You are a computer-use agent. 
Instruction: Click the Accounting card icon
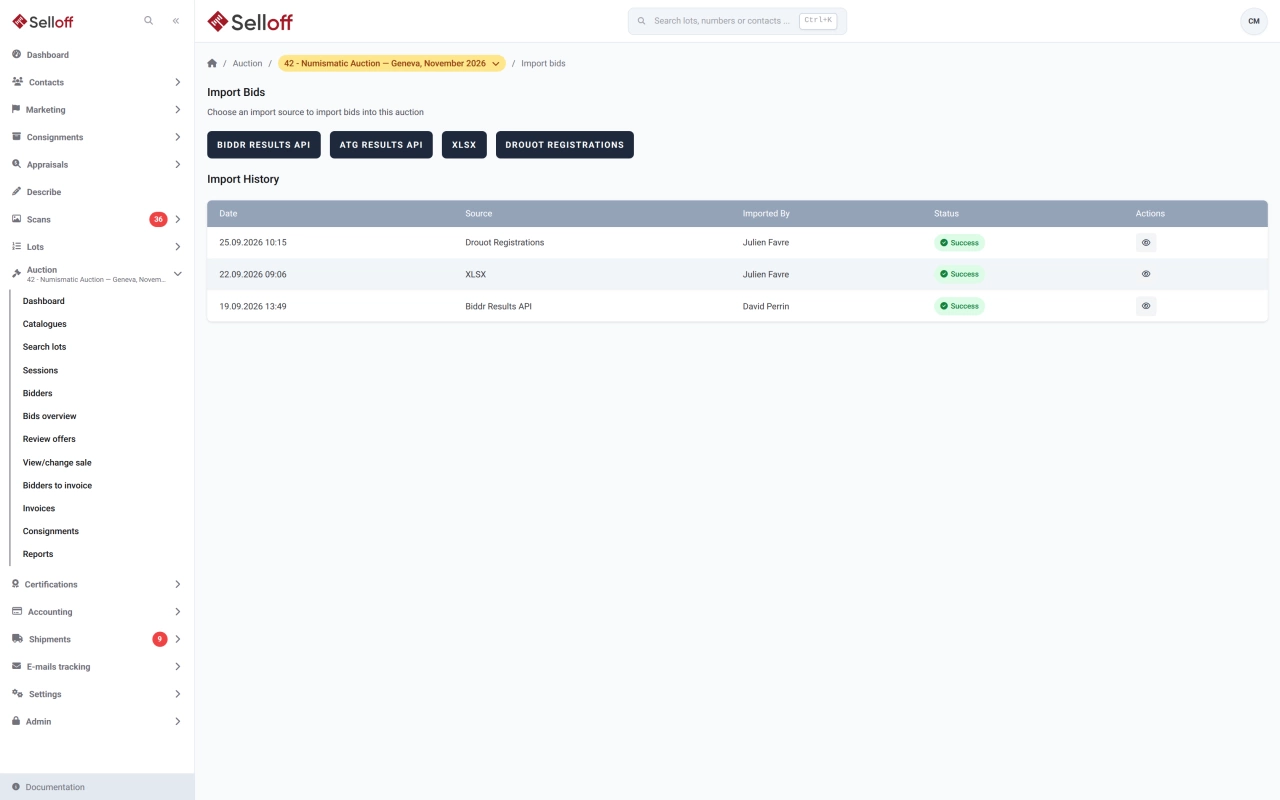pos(17,612)
